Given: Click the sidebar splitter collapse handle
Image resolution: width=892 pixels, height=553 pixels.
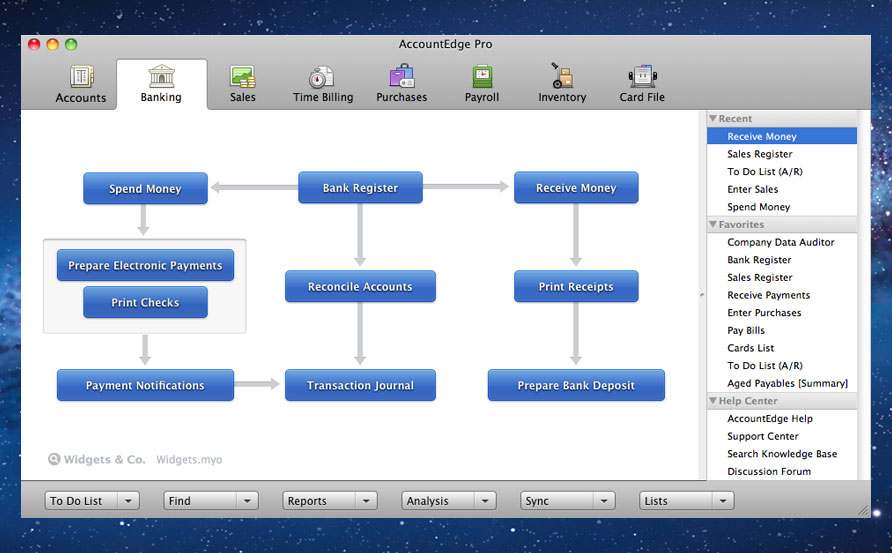Looking at the screenshot, I should click(x=702, y=295).
